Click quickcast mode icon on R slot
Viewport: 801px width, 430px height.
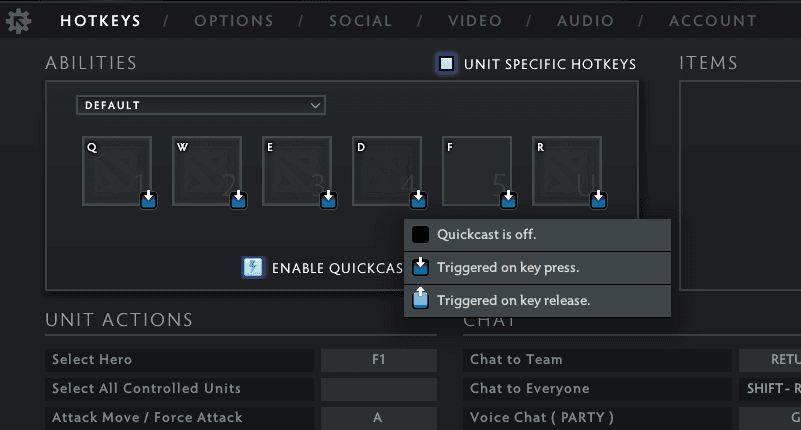point(598,200)
